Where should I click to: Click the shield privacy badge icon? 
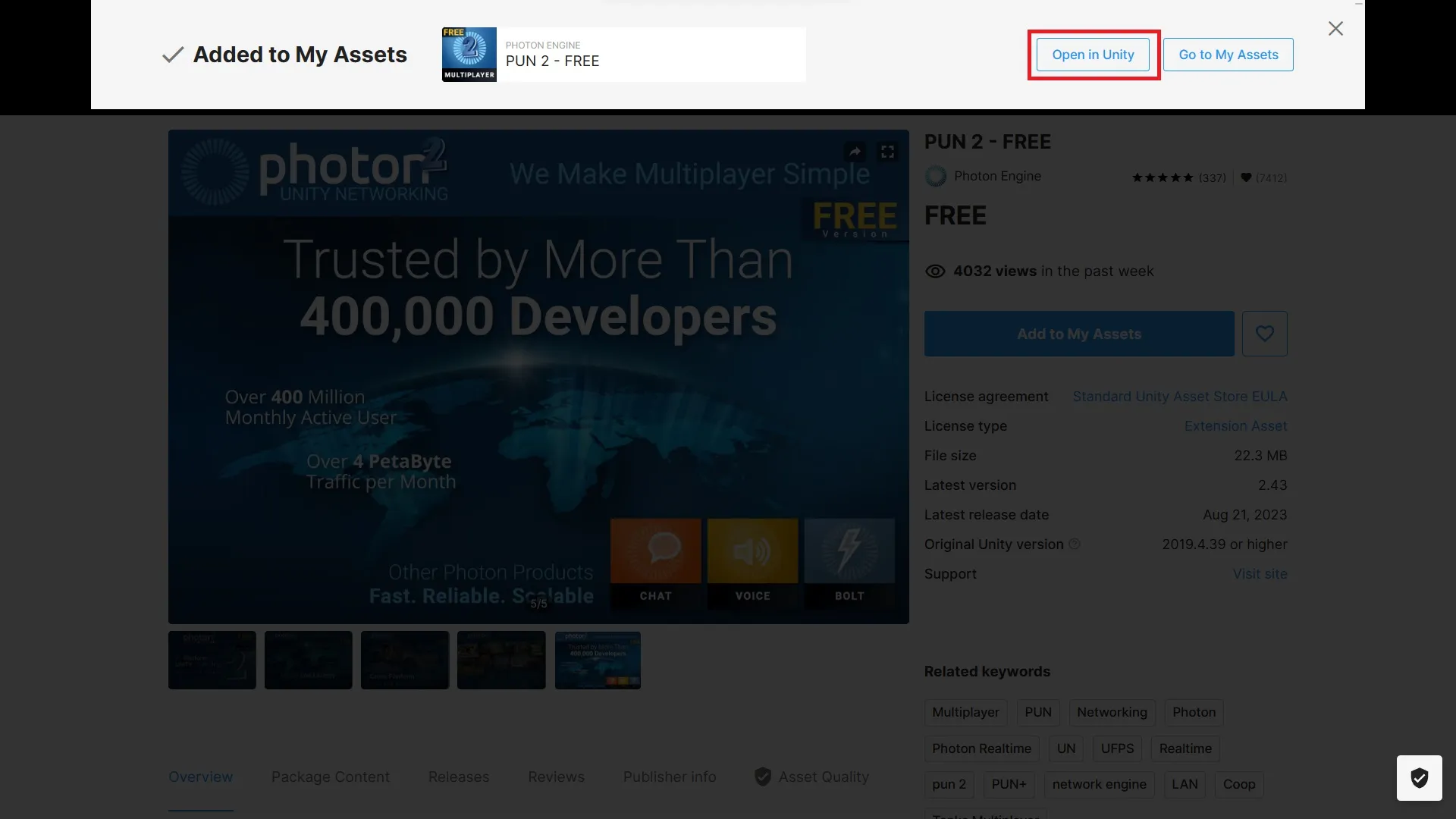[x=1419, y=778]
